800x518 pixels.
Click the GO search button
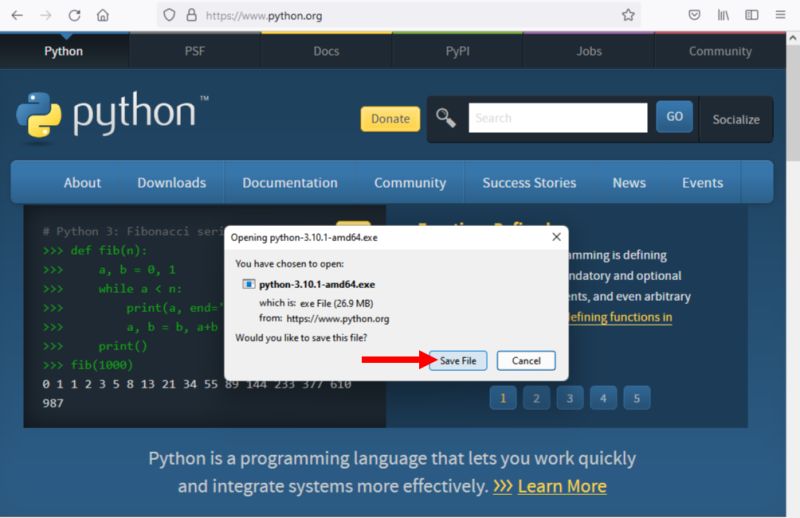pos(674,117)
